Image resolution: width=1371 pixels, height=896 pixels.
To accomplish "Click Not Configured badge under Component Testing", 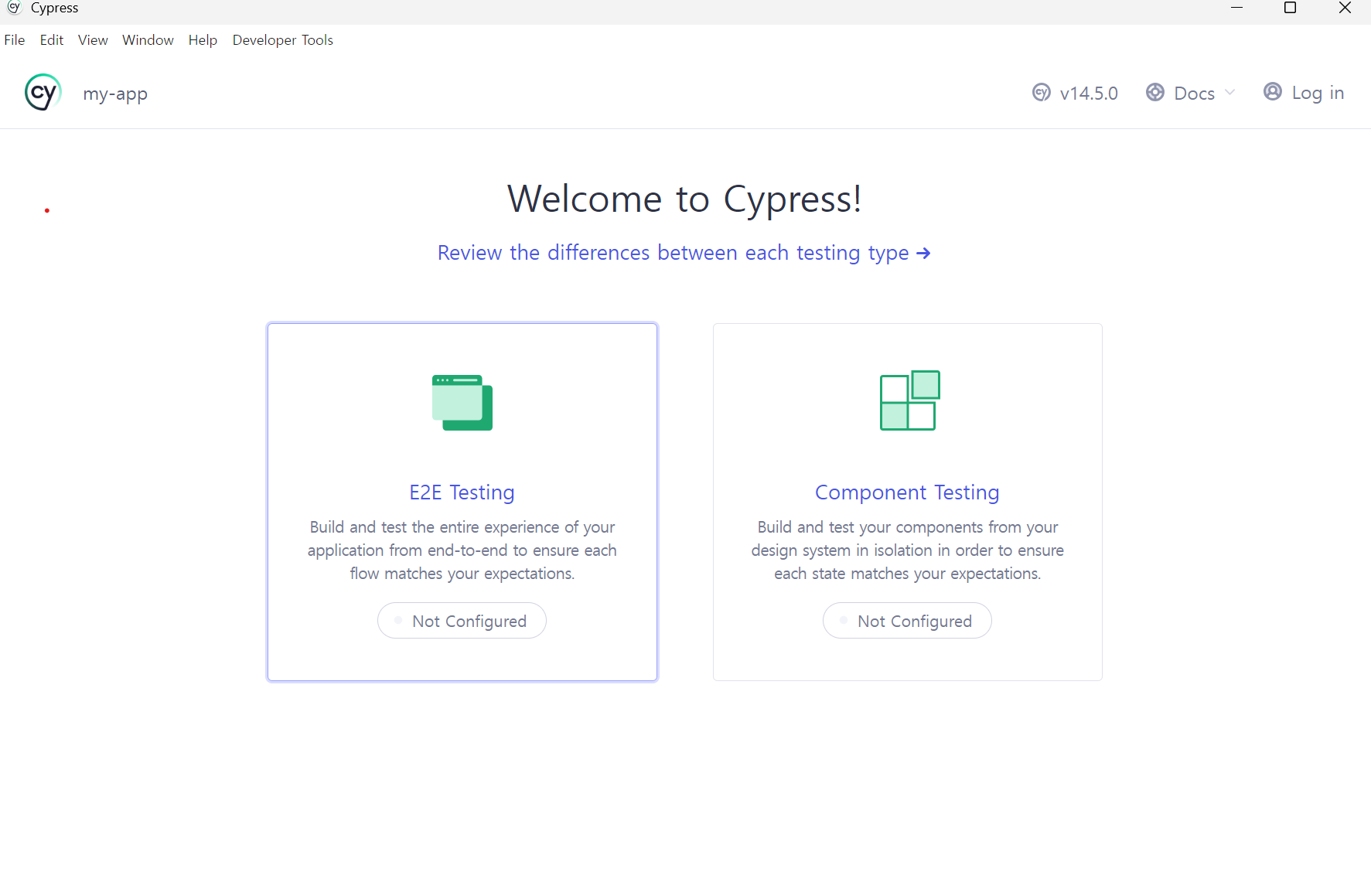I will (x=908, y=621).
